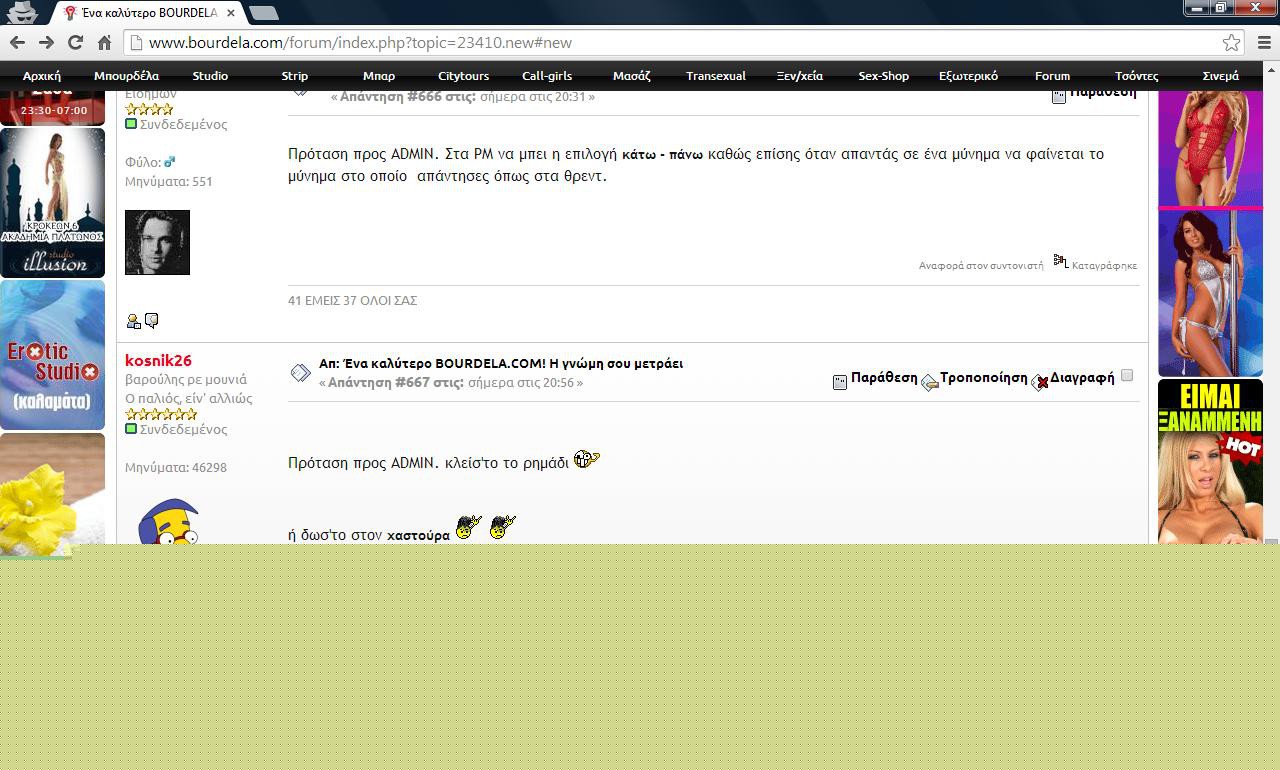Viewport: 1280px width, 770px height.
Task: Go to browser home page icon
Action: tap(104, 42)
